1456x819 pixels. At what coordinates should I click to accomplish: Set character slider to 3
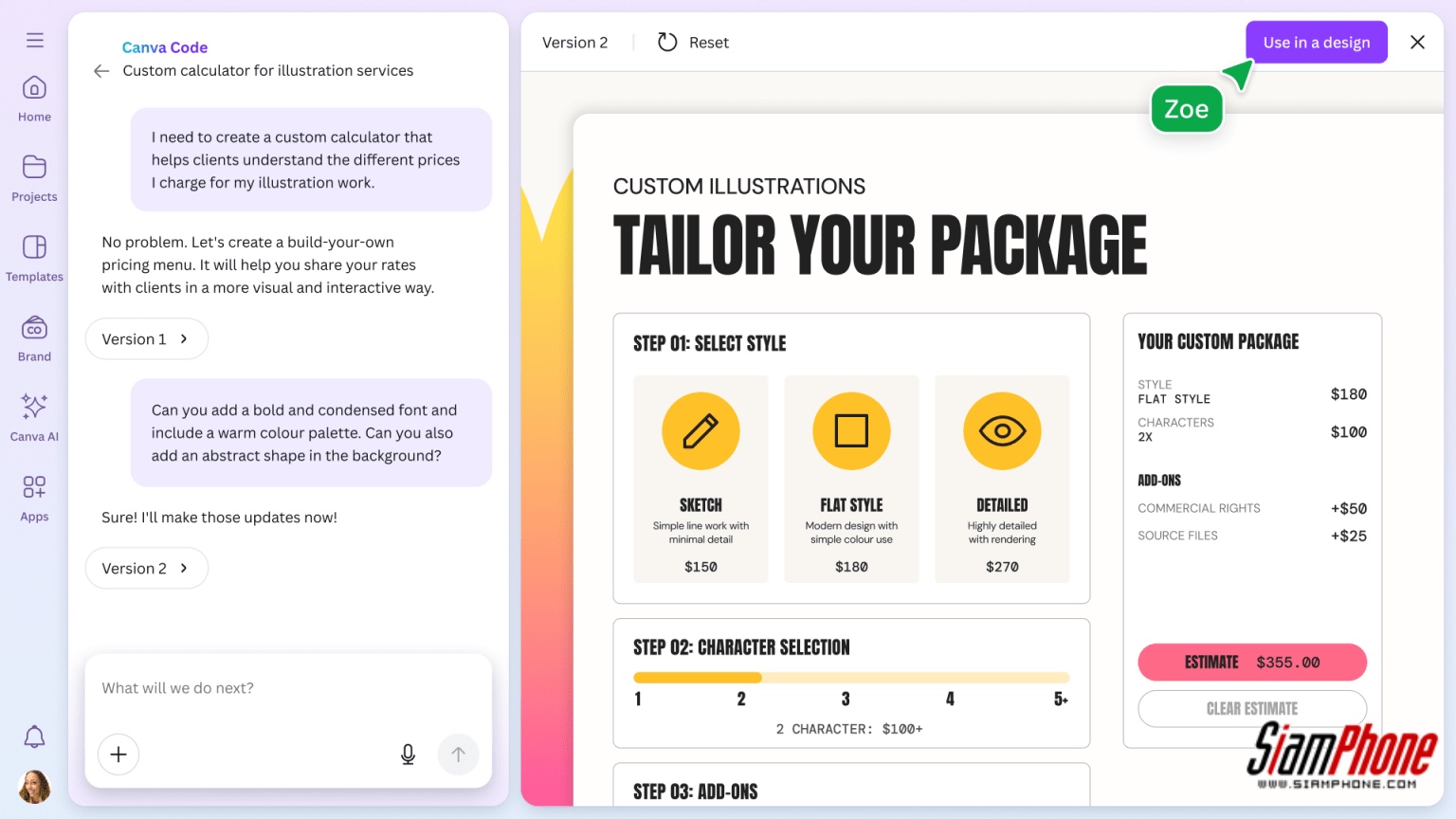pyautogui.click(x=846, y=679)
